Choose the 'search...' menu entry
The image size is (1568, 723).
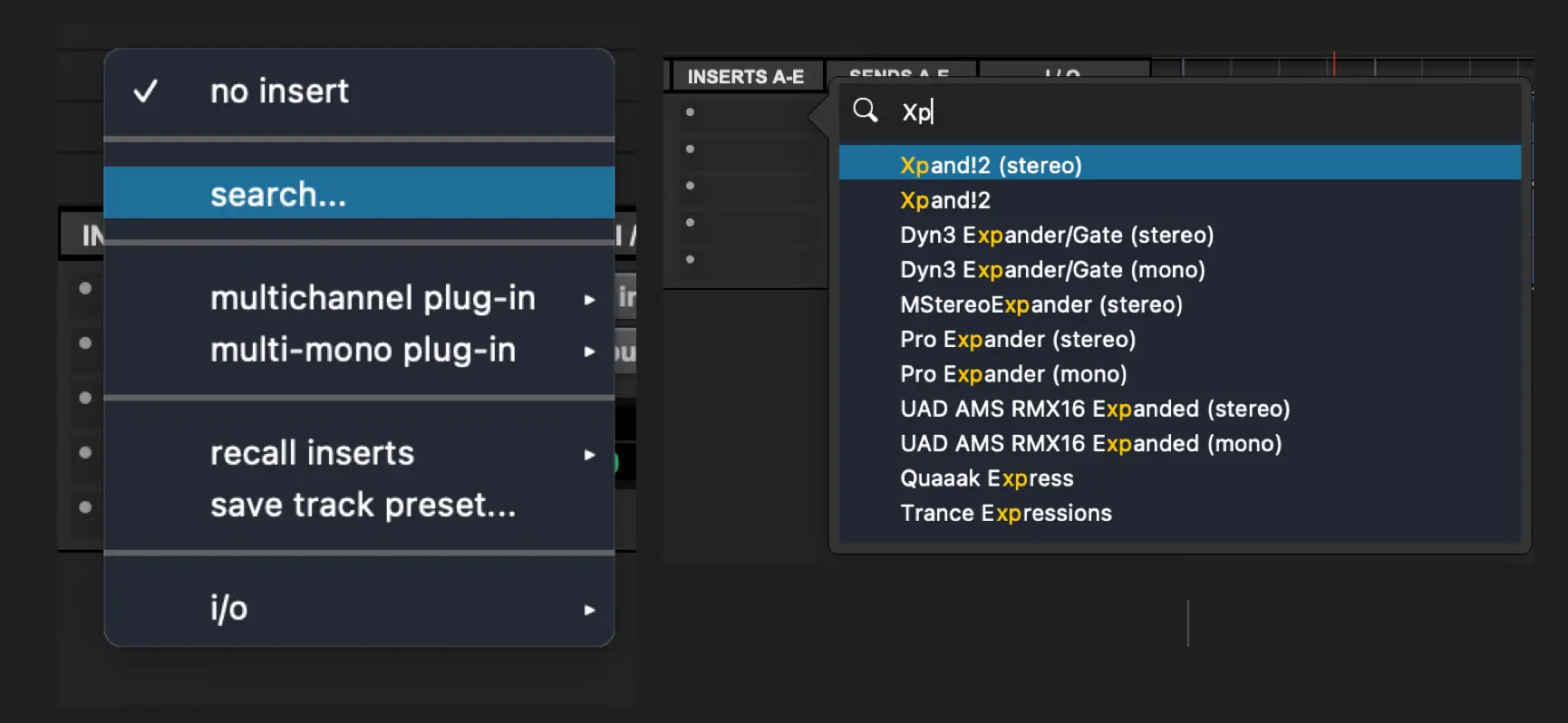278,194
